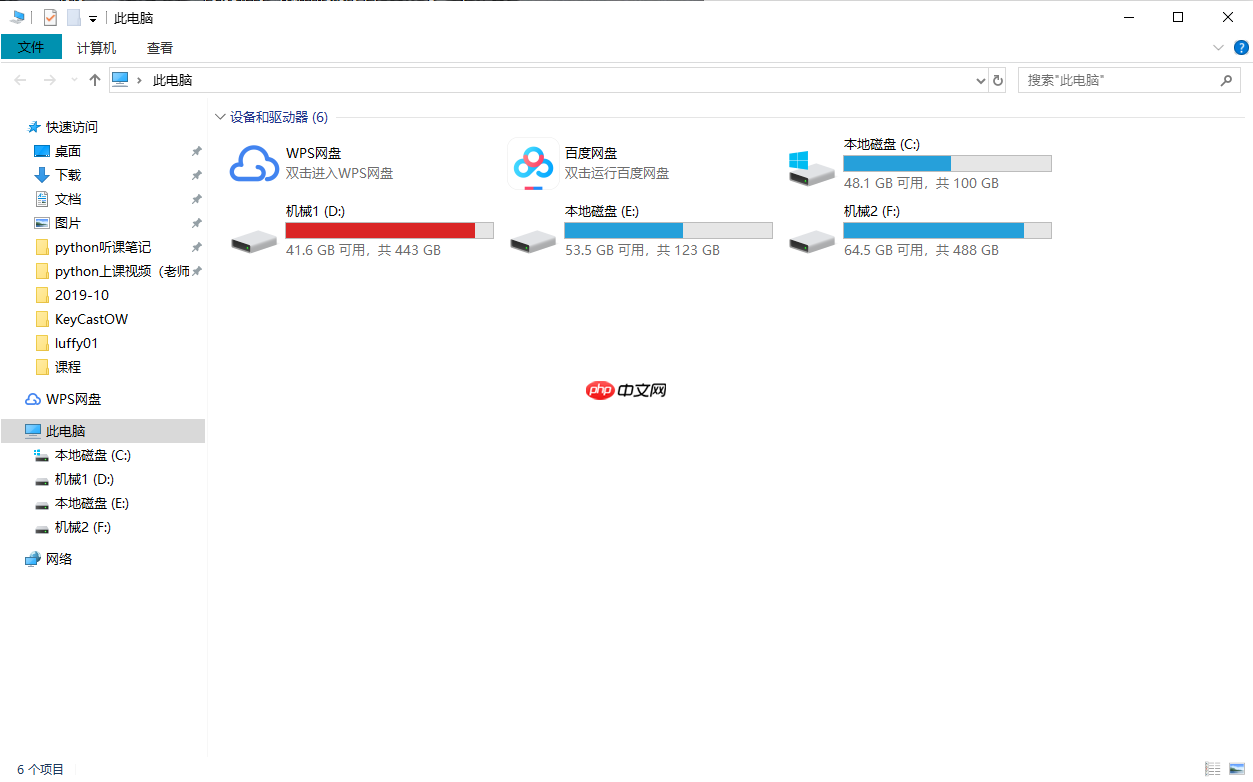The image size is (1253, 782).
Task: Open the 本地磁盘 (C:) Windows drive icon
Action: pyautogui.click(x=811, y=168)
